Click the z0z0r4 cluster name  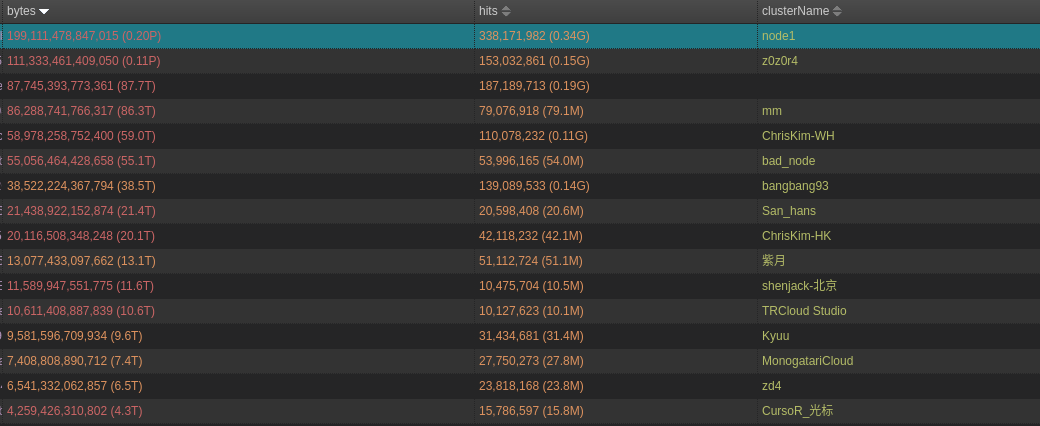[x=780, y=61]
